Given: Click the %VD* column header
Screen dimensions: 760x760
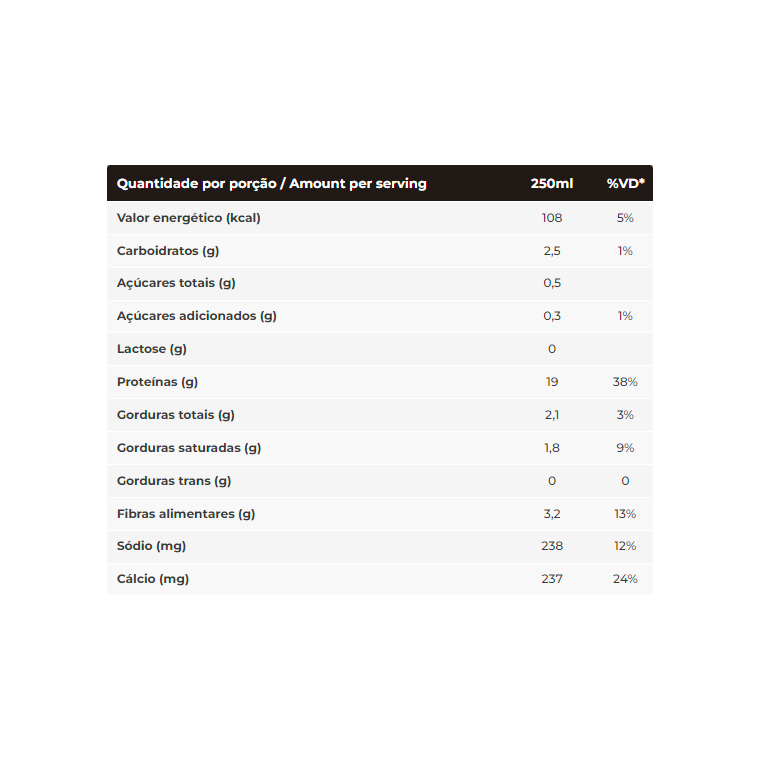Looking at the screenshot, I should 625,183.
